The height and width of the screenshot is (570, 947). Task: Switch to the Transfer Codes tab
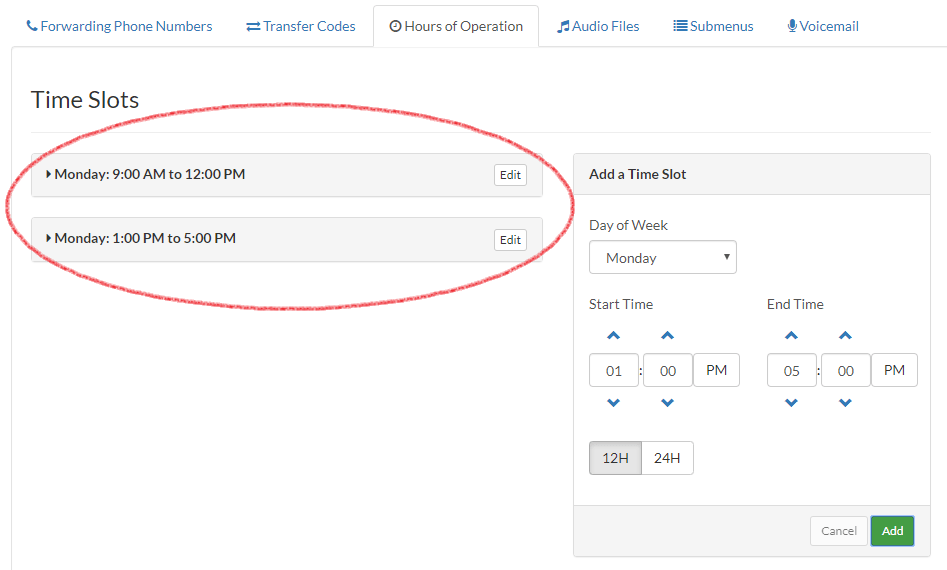(x=301, y=27)
